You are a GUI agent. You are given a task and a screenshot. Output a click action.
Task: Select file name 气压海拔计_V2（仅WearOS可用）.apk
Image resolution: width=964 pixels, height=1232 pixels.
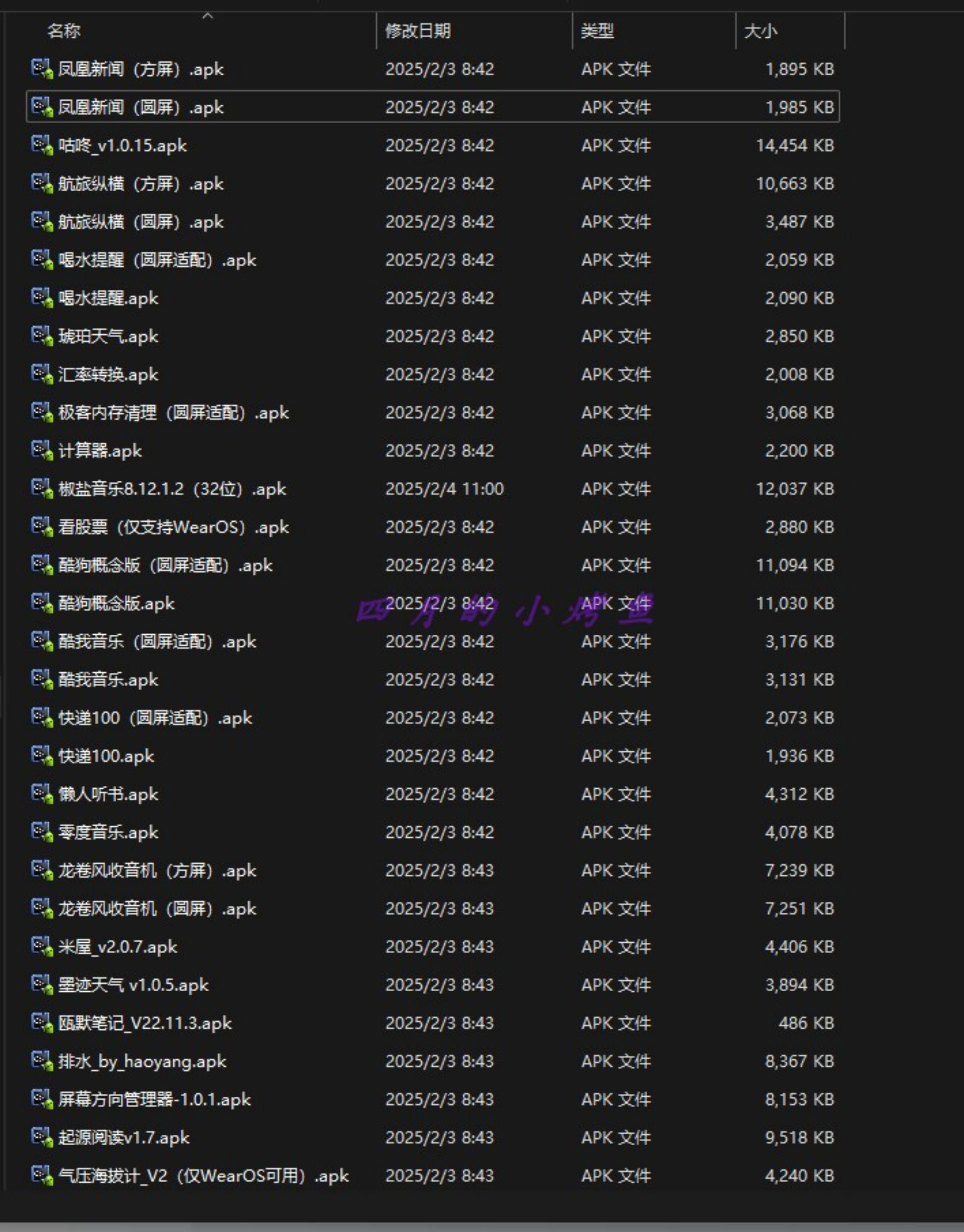pos(203,1176)
